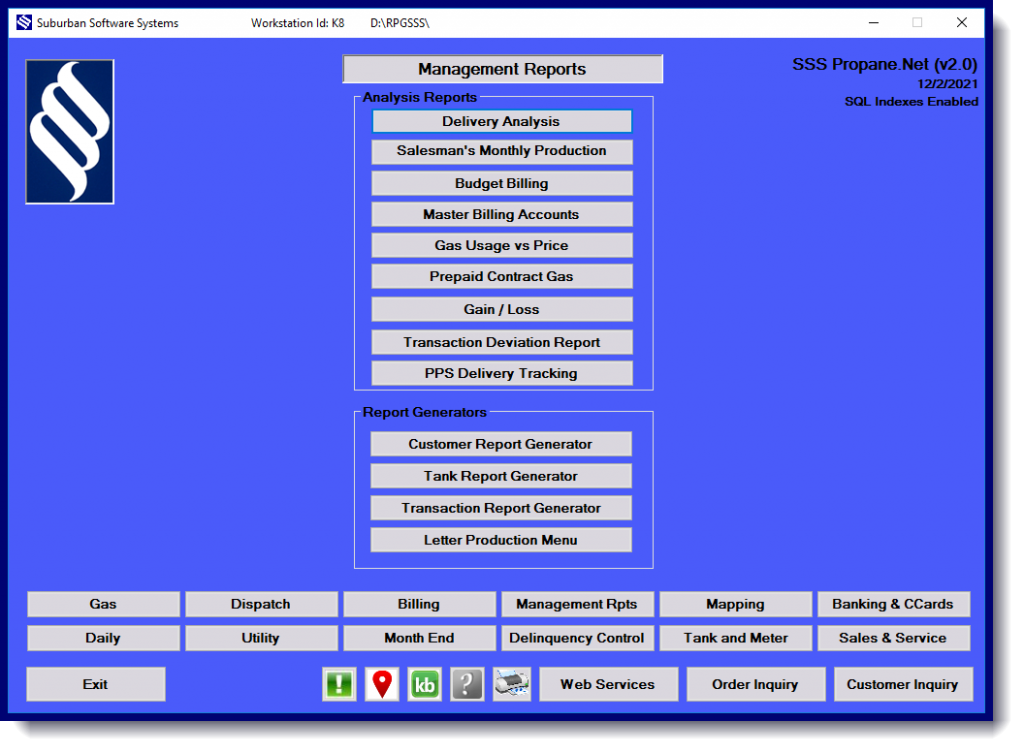The height and width of the screenshot is (752, 1024).
Task: Open the Banking & CCards menu
Action: (x=893, y=604)
